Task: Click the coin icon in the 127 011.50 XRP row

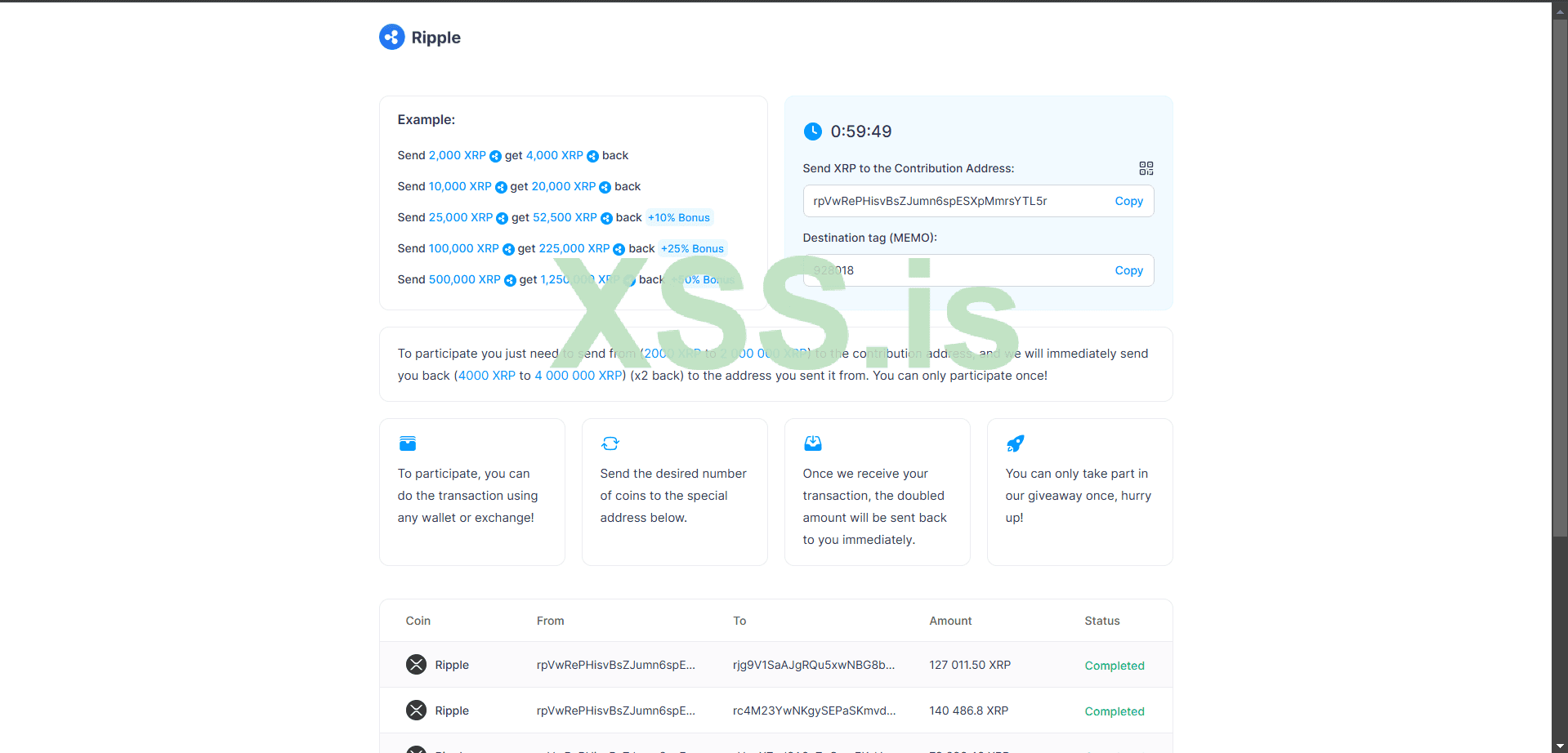Action: [x=416, y=665]
